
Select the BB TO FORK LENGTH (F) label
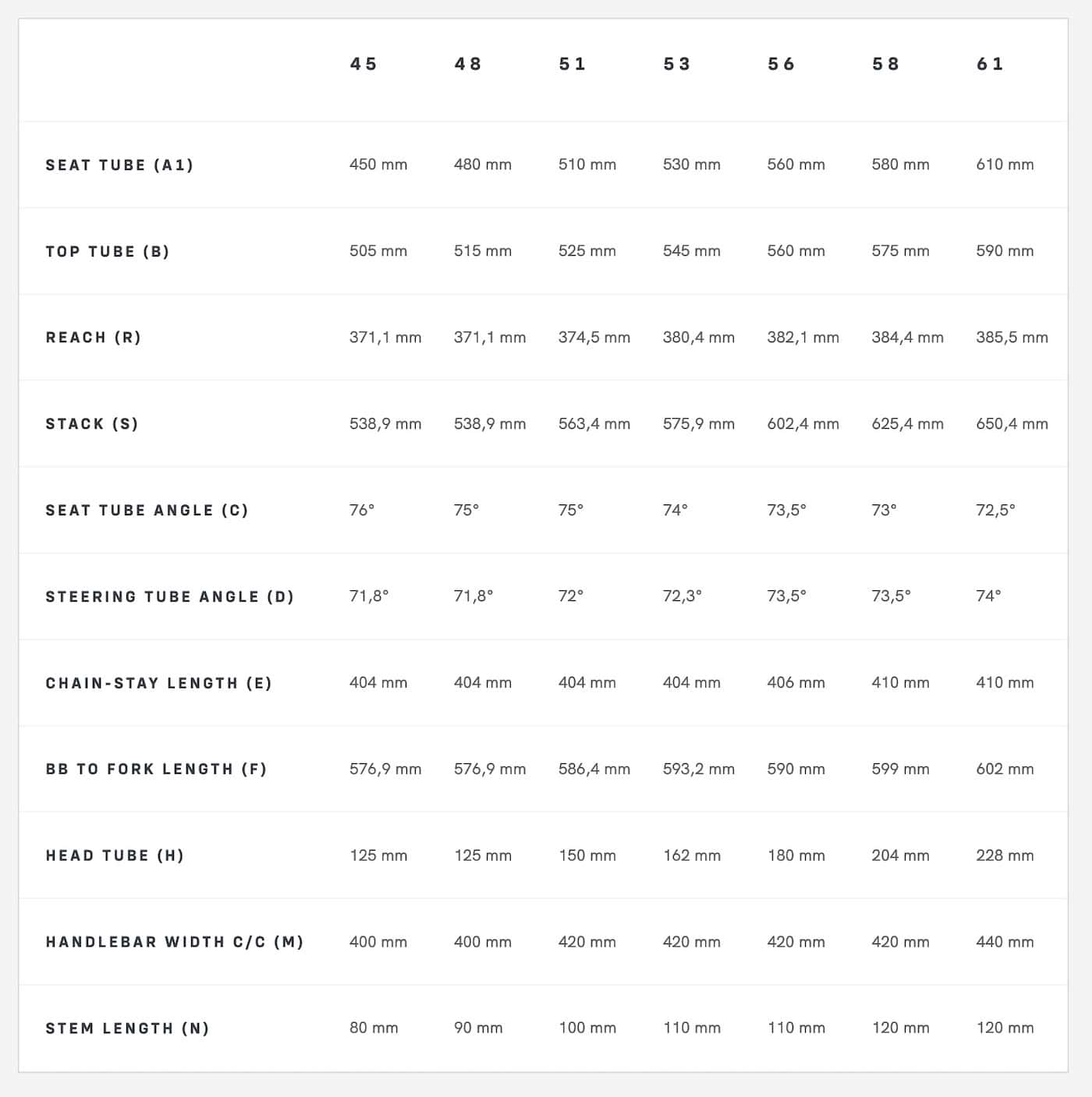tap(156, 770)
